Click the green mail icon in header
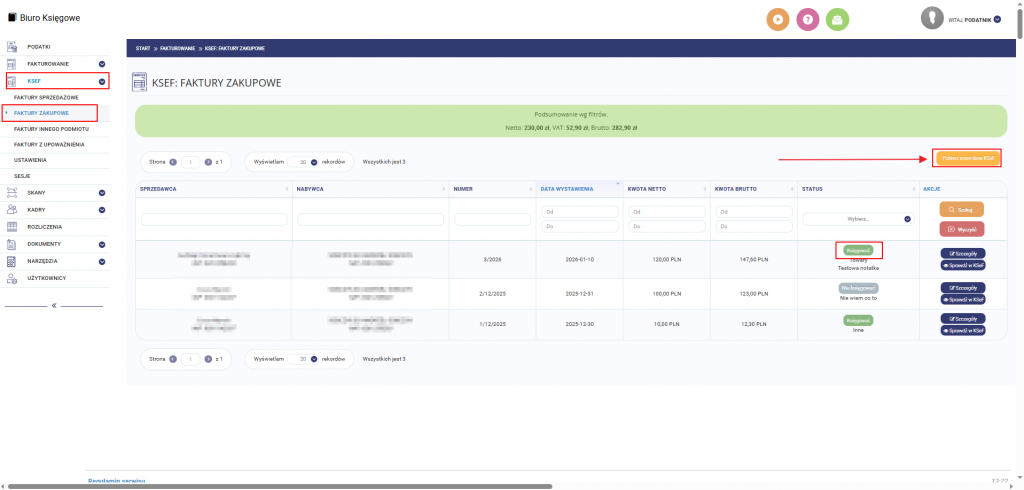The width and height of the screenshot is (1024, 490). (x=839, y=18)
